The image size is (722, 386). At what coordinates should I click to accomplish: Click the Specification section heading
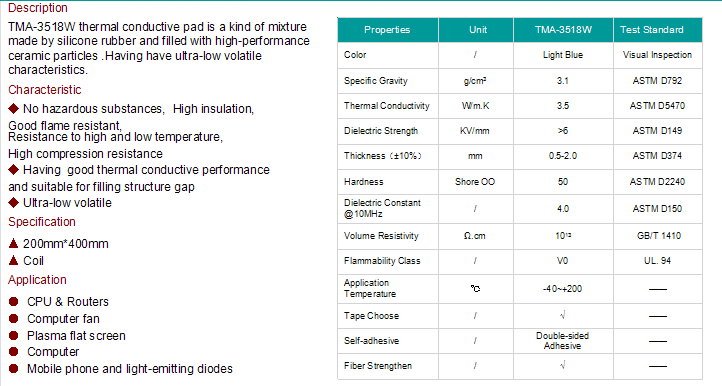[x=42, y=222]
